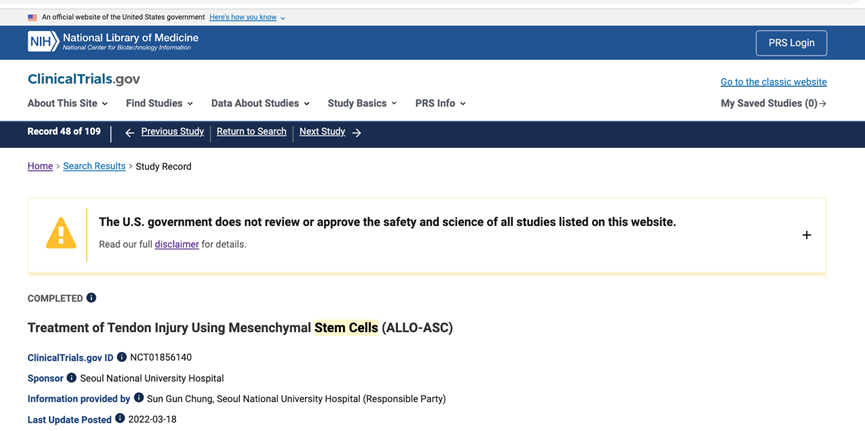Screen dimensions: 865x431
Task: Click info icon beside ClinicalTrials.gov ID
Action: pos(122,357)
